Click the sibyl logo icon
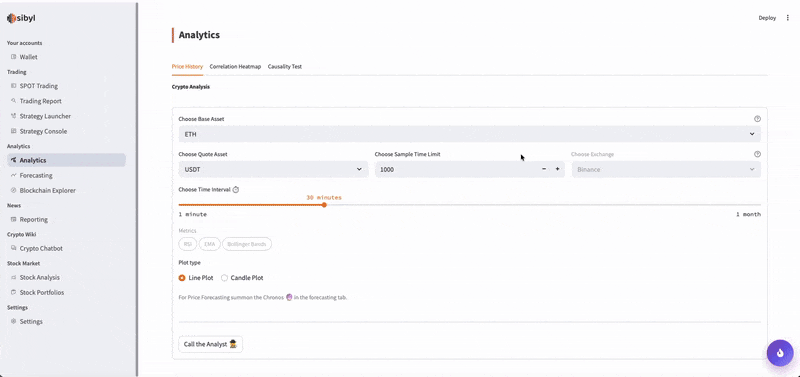Screen dimensions: 800x377 point(11,18)
